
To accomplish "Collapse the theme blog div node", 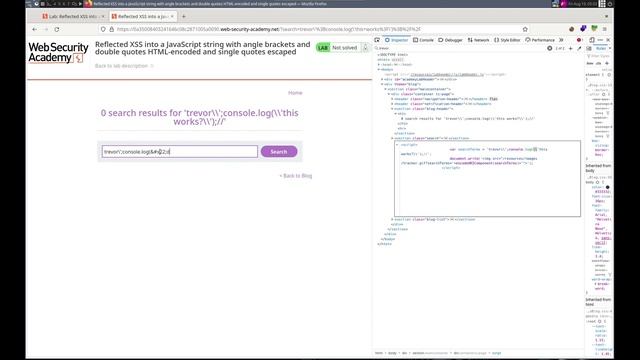I will tap(382, 84).
